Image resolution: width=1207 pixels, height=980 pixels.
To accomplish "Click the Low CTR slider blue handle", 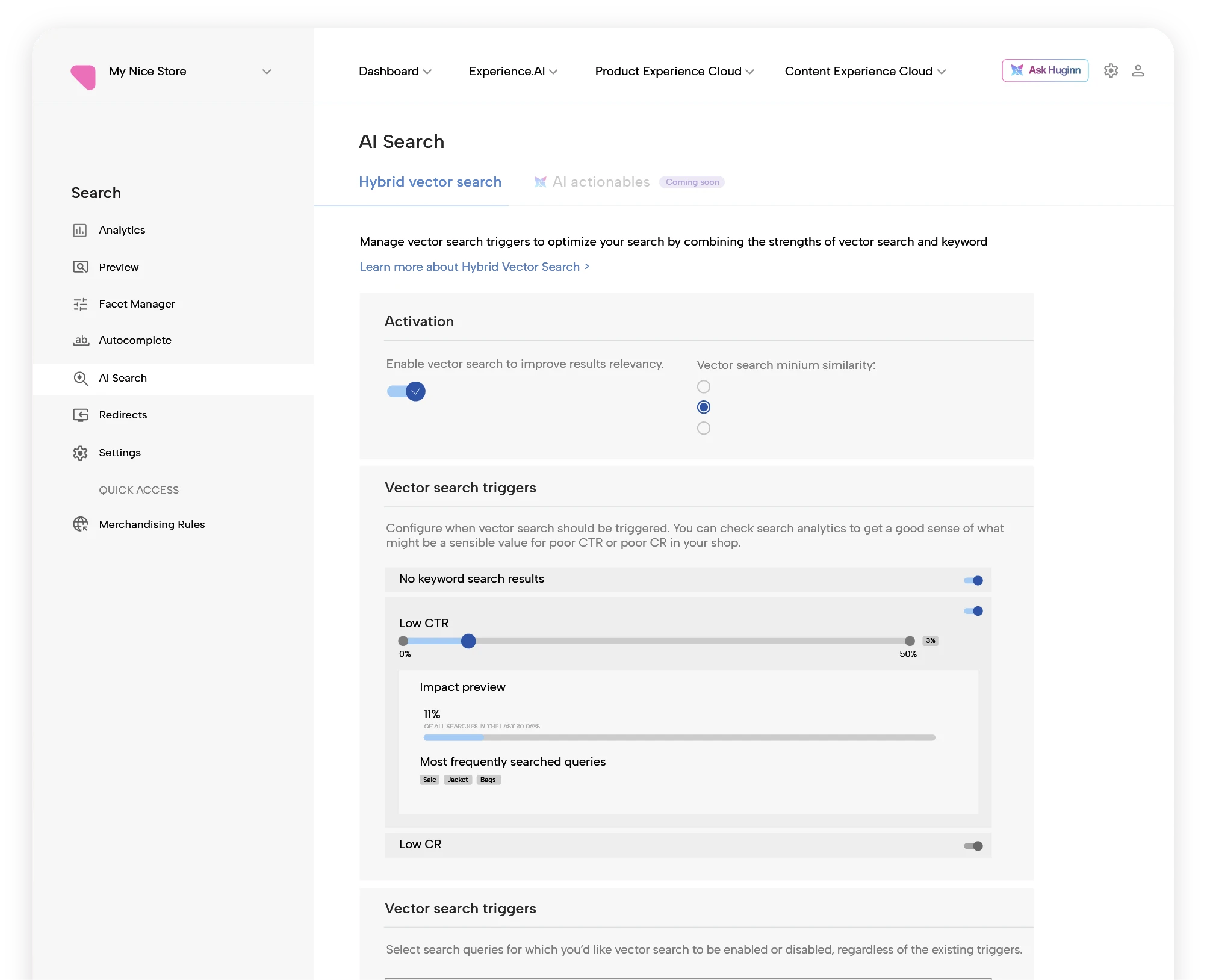I will click(468, 642).
